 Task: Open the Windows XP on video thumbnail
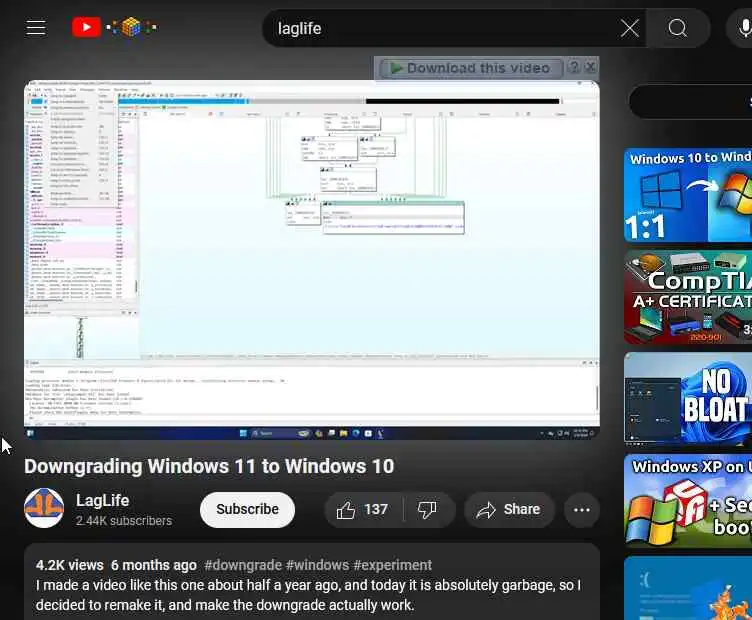(688, 501)
